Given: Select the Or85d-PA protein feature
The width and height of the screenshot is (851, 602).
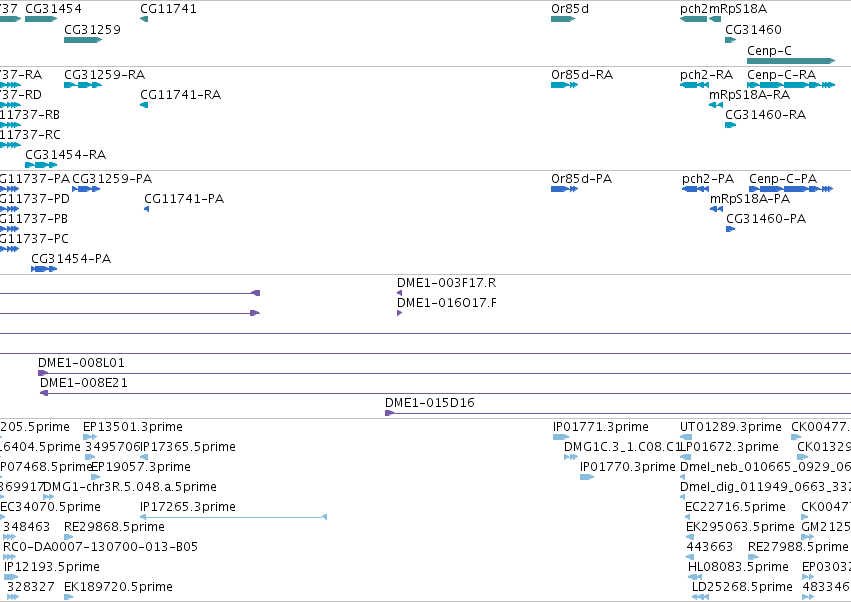Looking at the screenshot, I should 564,189.
